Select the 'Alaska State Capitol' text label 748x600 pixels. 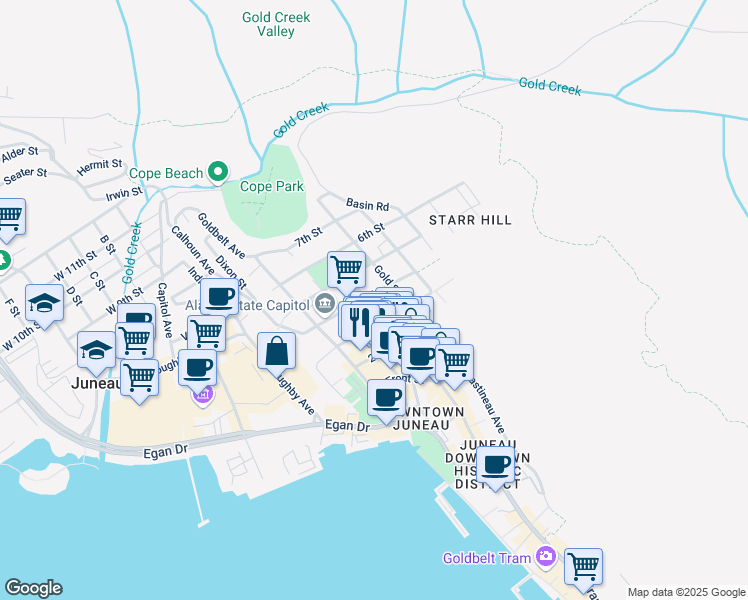(247, 305)
